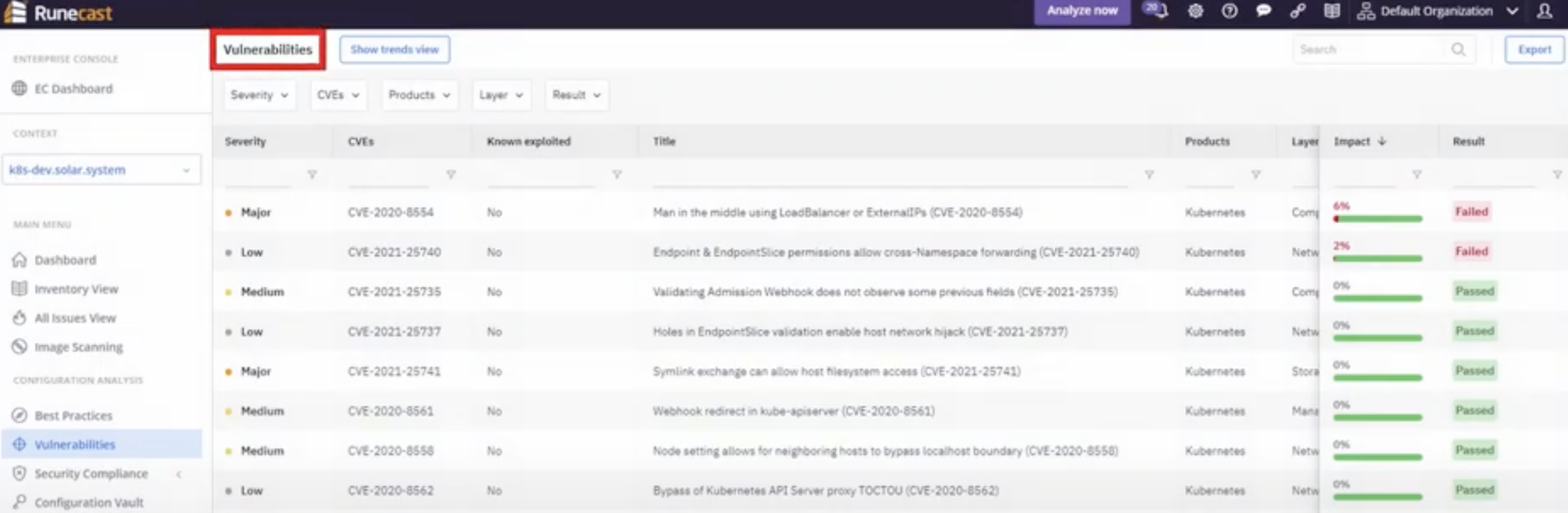
Task: Open Configuration Vault in sidebar
Action: [x=89, y=503]
